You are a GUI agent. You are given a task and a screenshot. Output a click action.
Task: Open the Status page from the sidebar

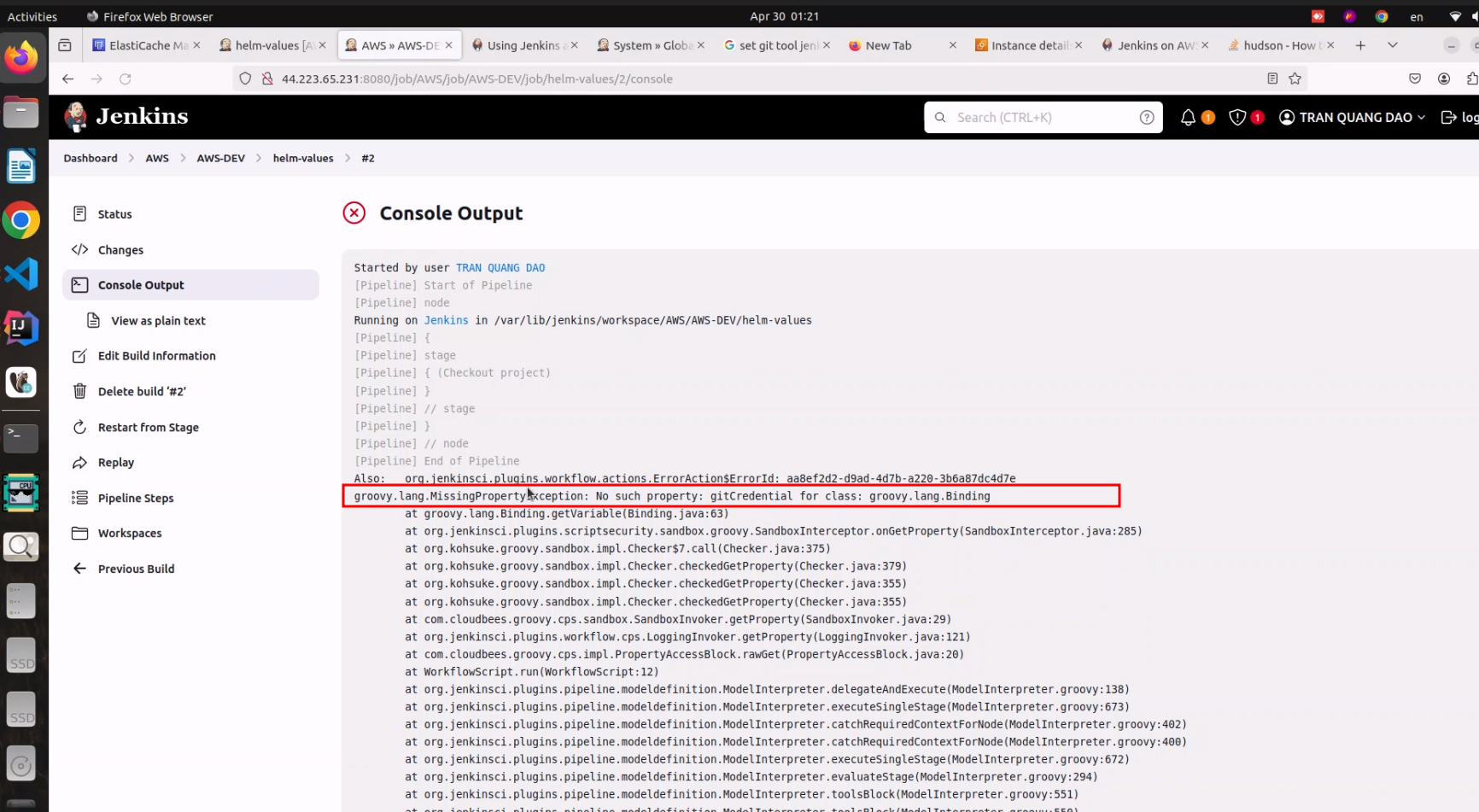pyautogui.click(x=190, y=214)
